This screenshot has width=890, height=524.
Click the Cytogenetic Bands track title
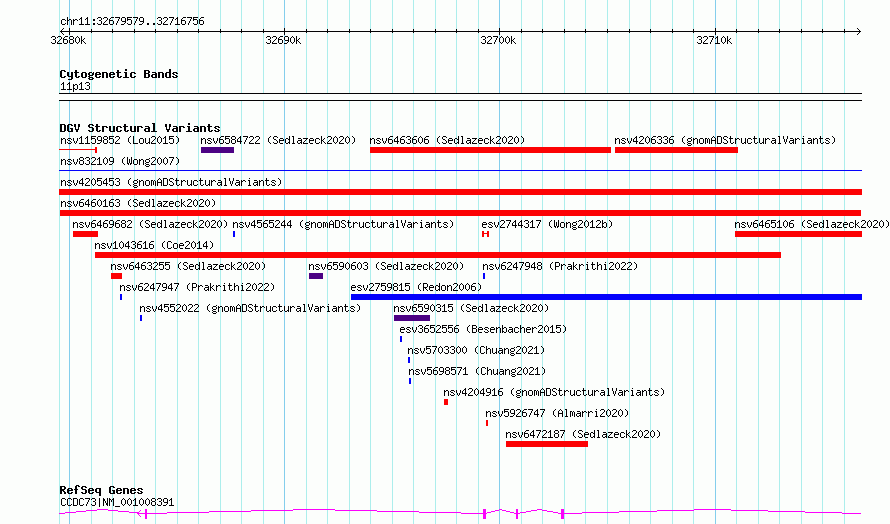119,74
